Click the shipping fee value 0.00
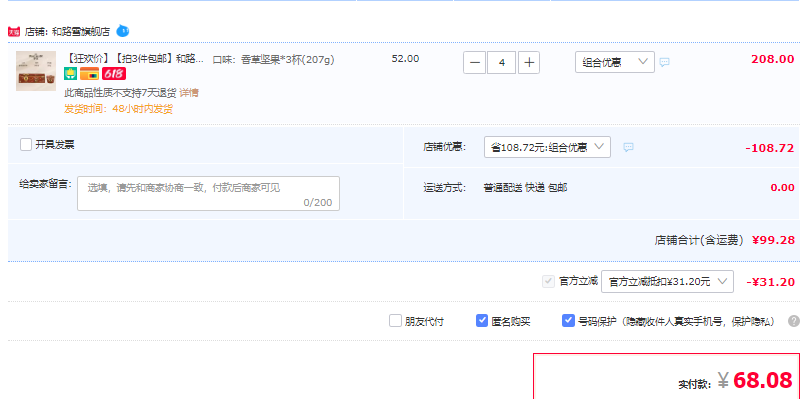The width and height of the screenshot is (811, 399). coord(783,188)
